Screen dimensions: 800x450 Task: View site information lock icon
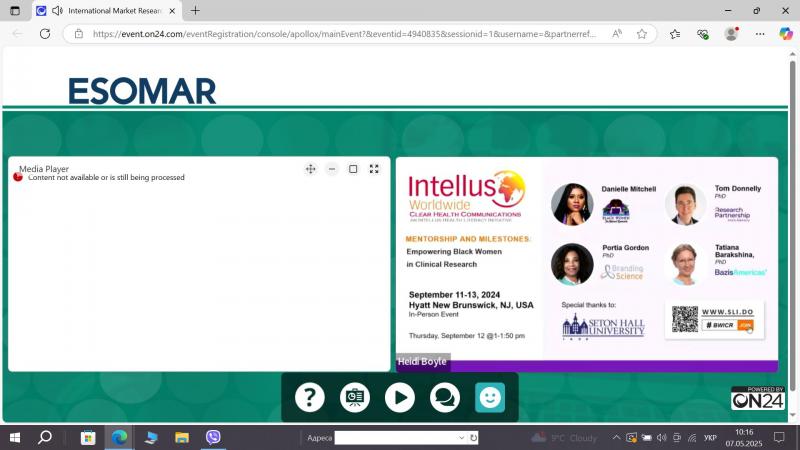point(79,34)
